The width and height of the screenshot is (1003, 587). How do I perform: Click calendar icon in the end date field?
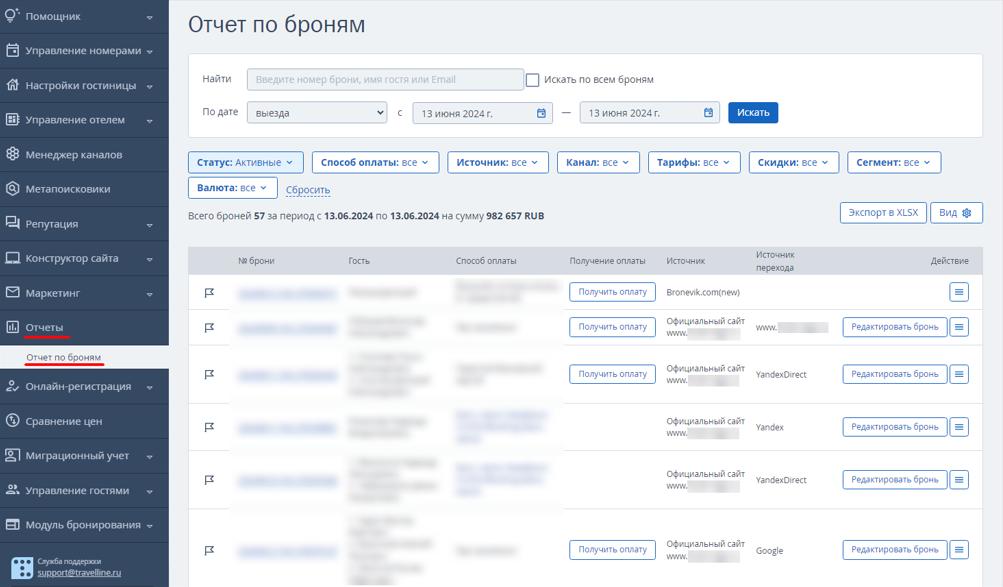pos(708,113)
